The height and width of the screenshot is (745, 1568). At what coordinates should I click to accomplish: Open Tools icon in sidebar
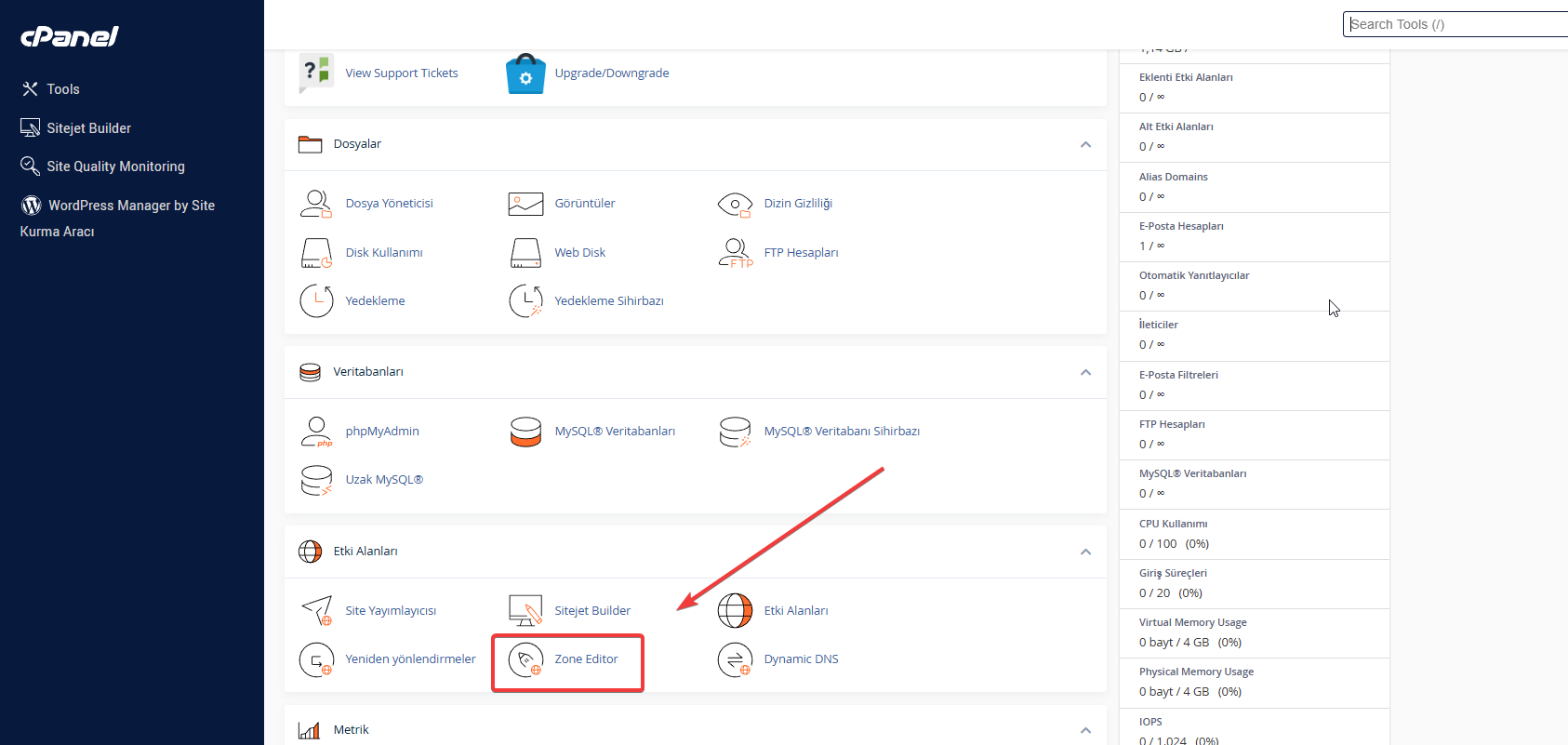(30, 89)
